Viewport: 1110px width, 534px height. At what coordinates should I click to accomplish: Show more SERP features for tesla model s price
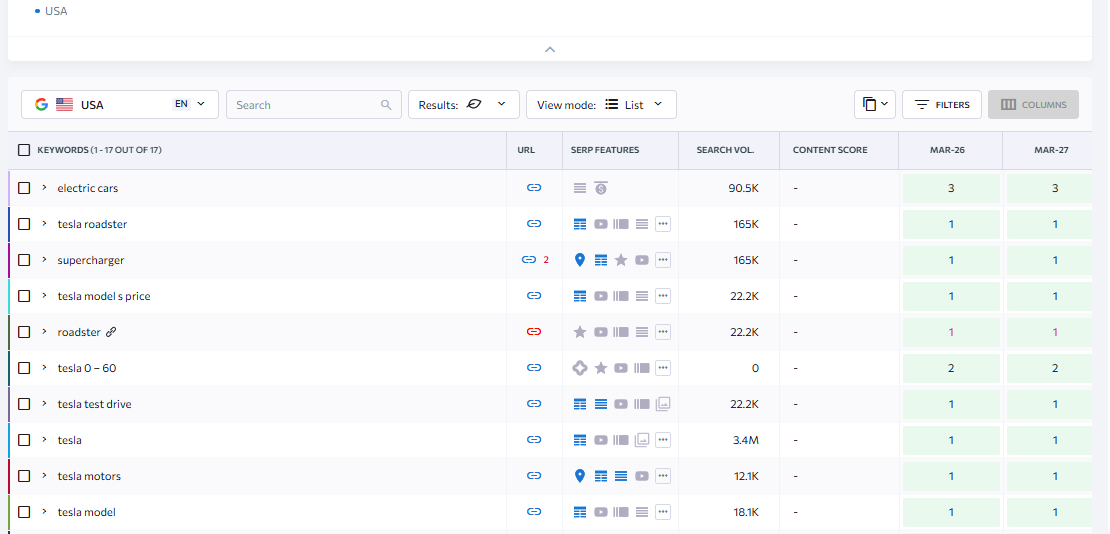tap(663, 295)
